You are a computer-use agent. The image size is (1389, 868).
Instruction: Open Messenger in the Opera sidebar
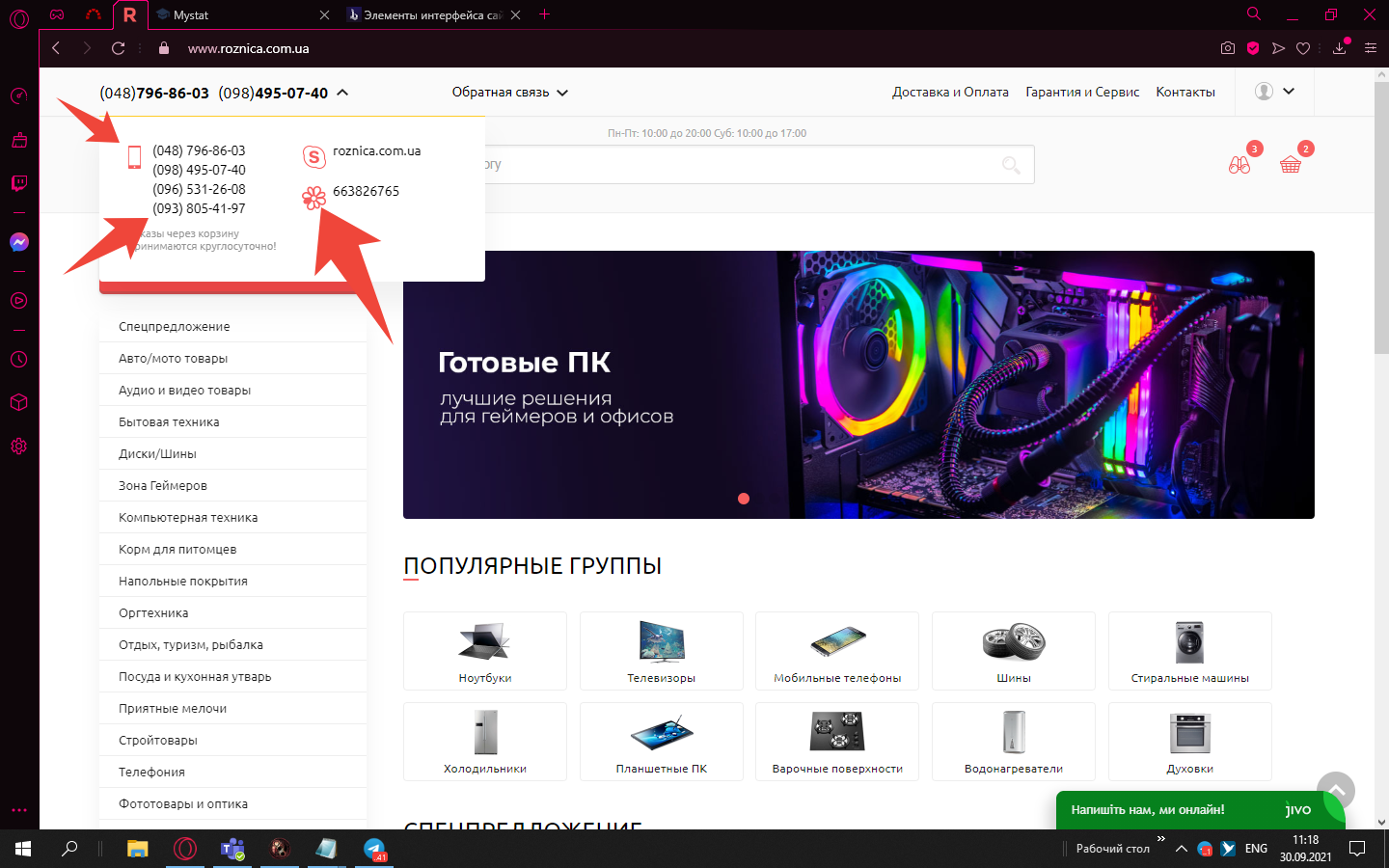(19, 242)
